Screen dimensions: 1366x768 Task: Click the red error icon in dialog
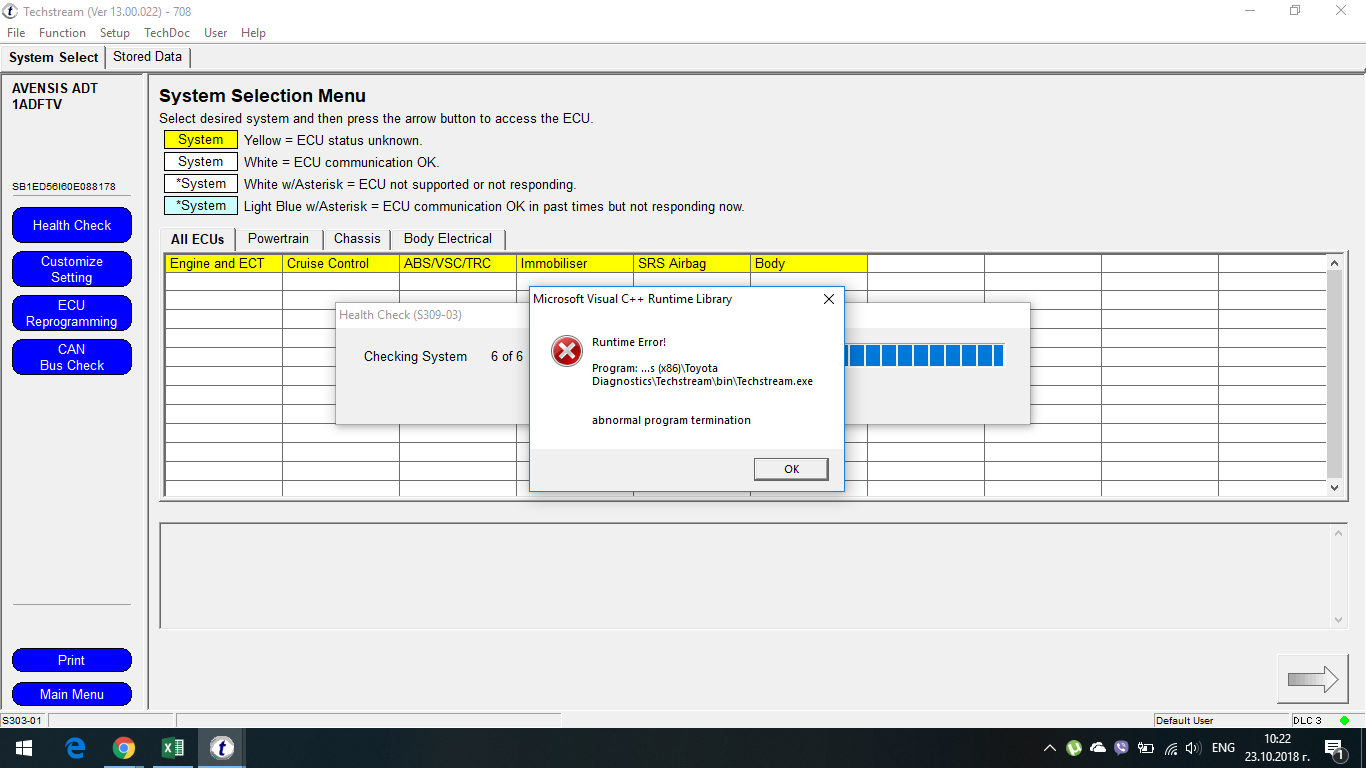tap(567, 351)
